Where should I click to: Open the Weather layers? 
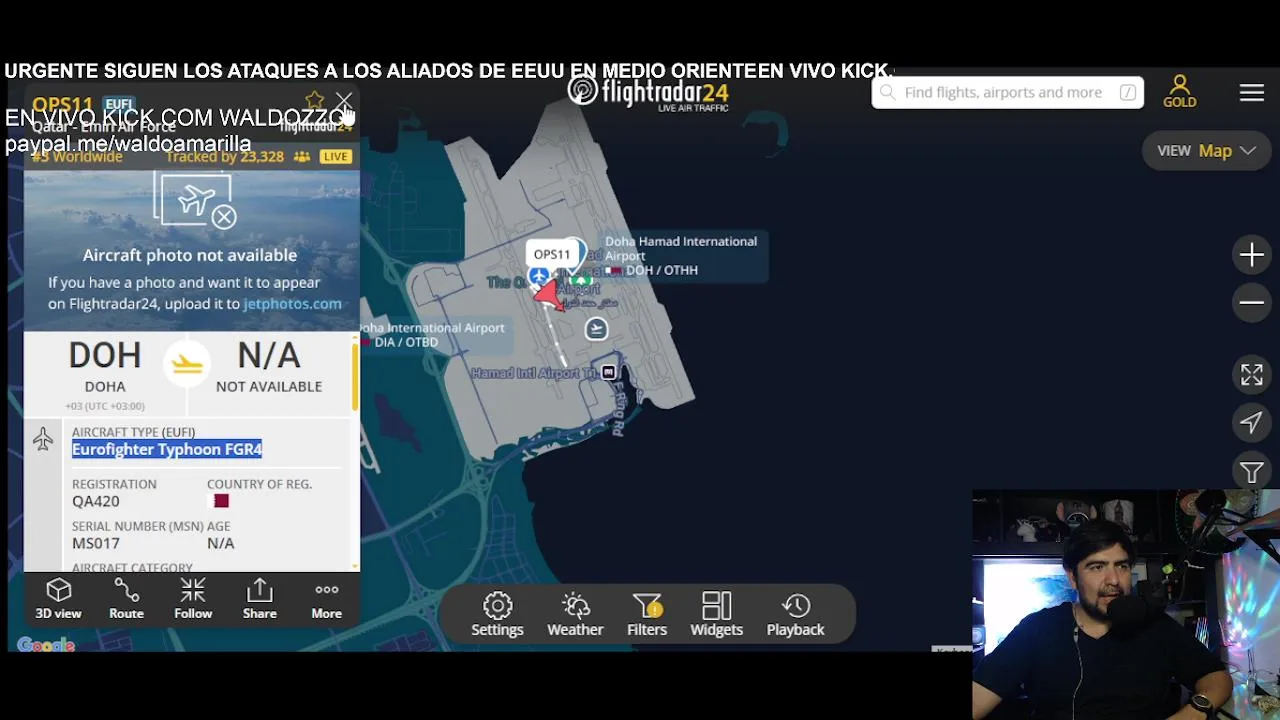[575, 614]
